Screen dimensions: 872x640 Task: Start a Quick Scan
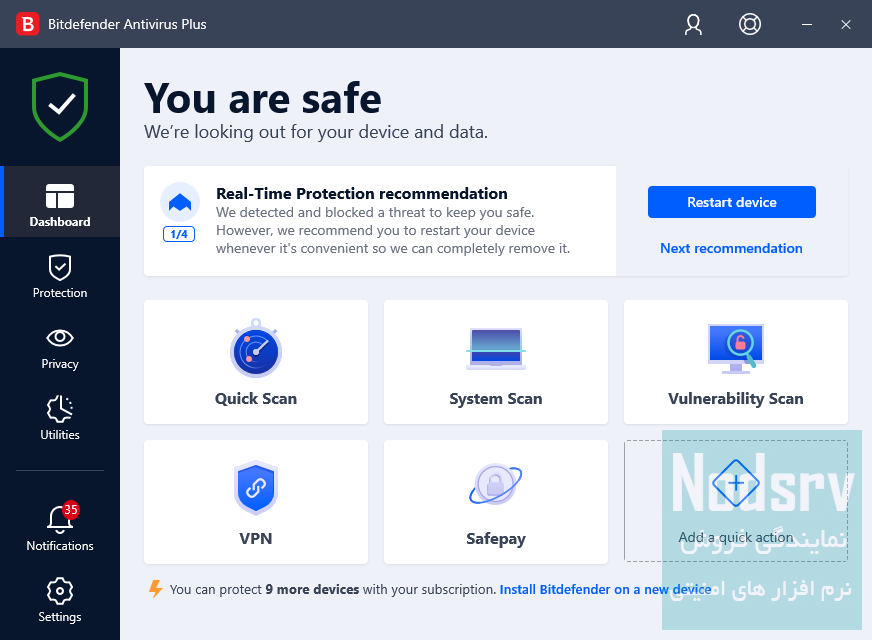coord(256,362)
